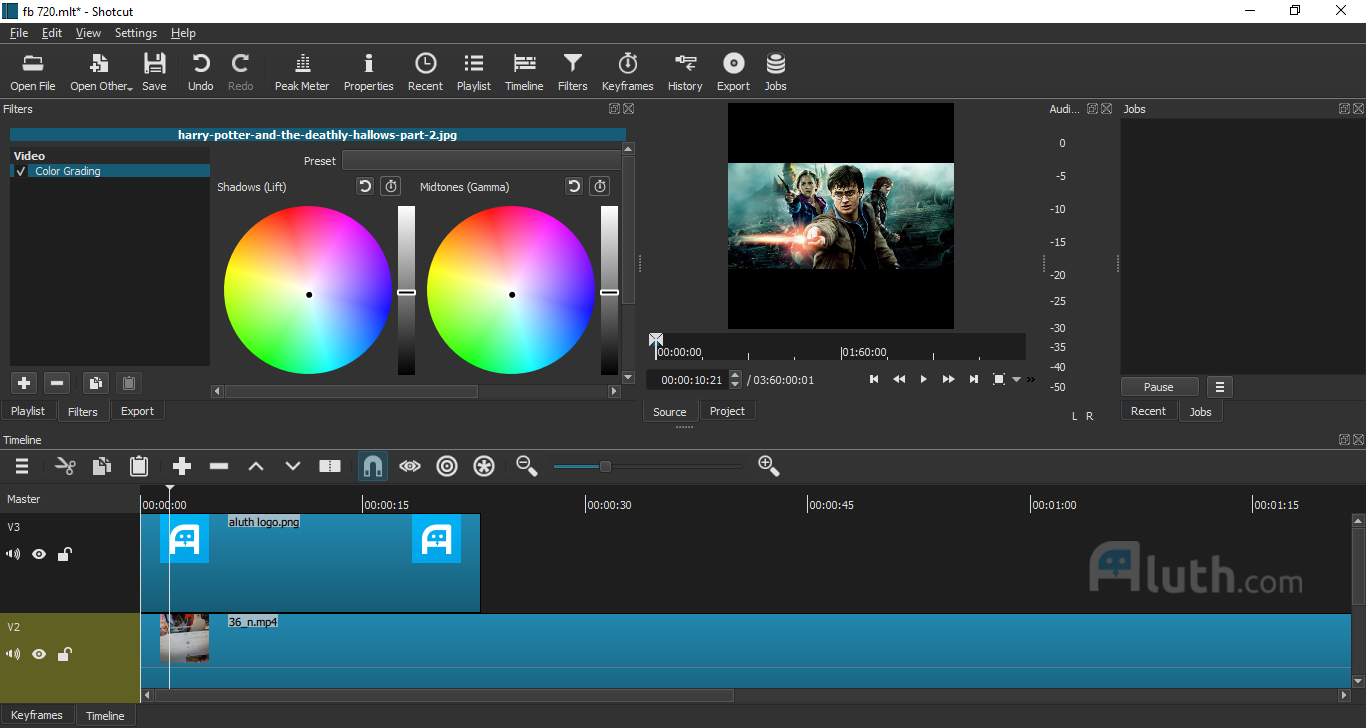Reset the Shadows (Lift) color wheel
Image resolution: width=1366 pixels, height=728 pixels.
pos(366,186)
